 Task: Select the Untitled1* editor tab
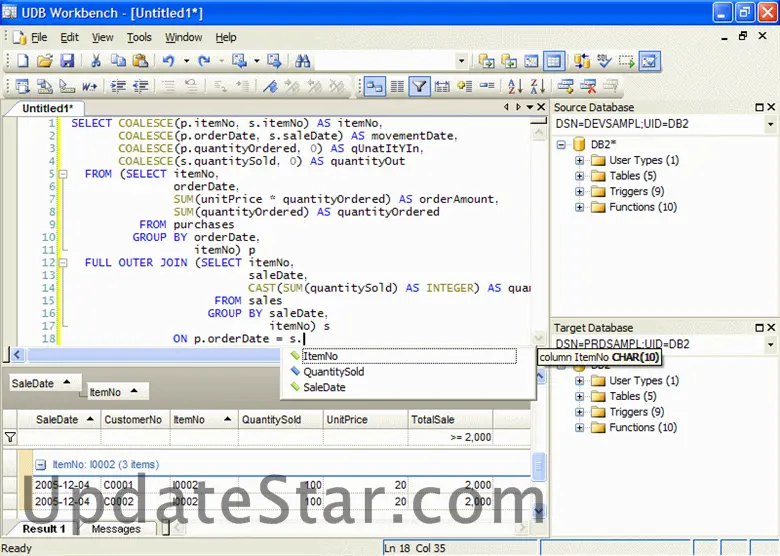click(x=47, y=108)
